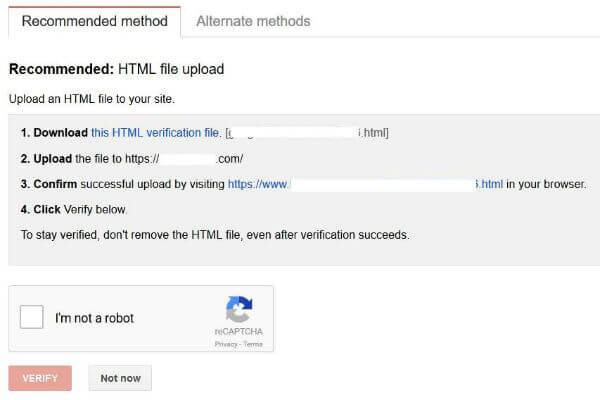Click the reCAPTCHA logo icon
The width and height of the screenshot is (600, 400).
coord(238,309)
